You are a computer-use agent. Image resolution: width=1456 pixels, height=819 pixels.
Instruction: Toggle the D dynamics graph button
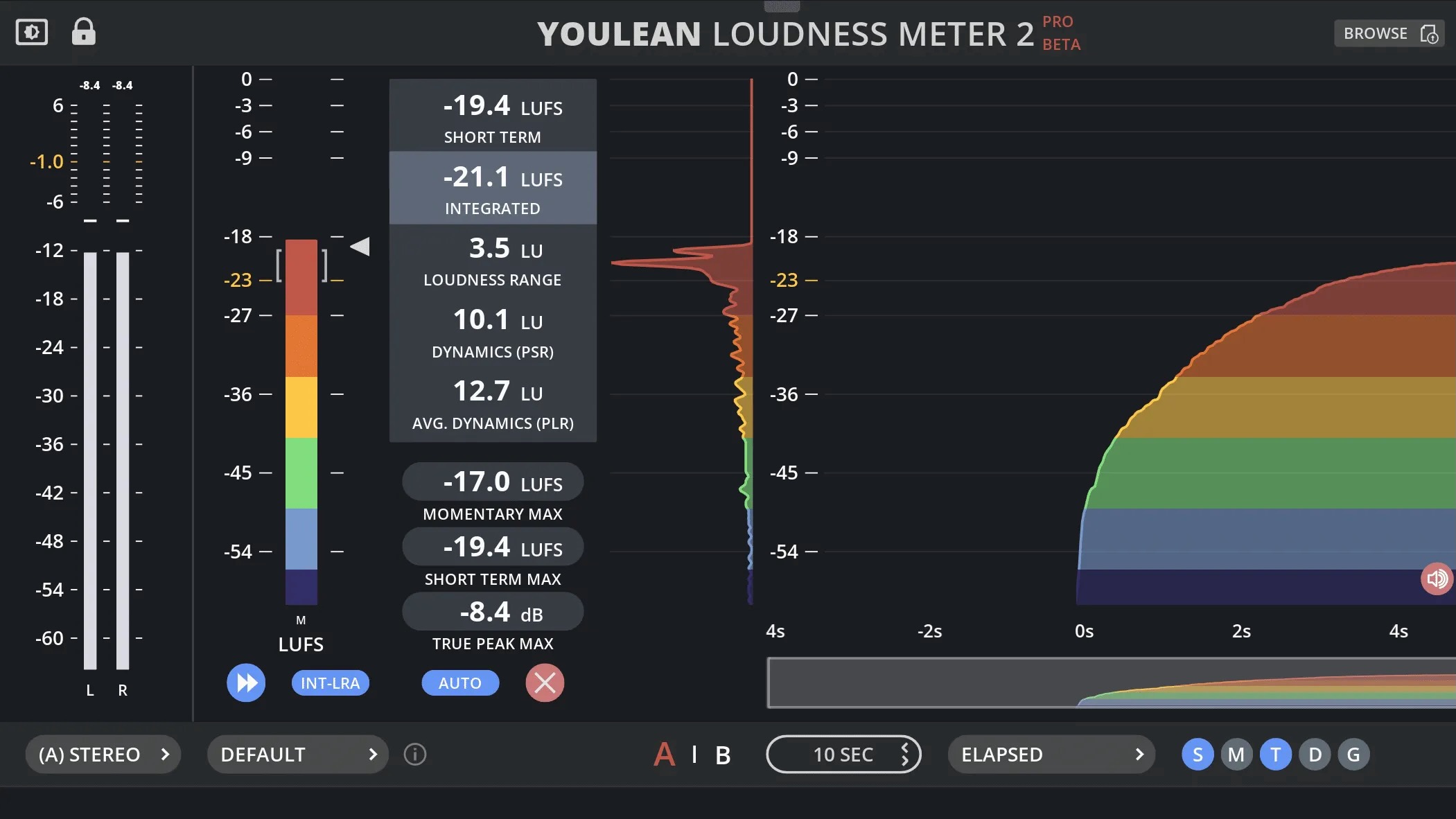pos(1315,754)
